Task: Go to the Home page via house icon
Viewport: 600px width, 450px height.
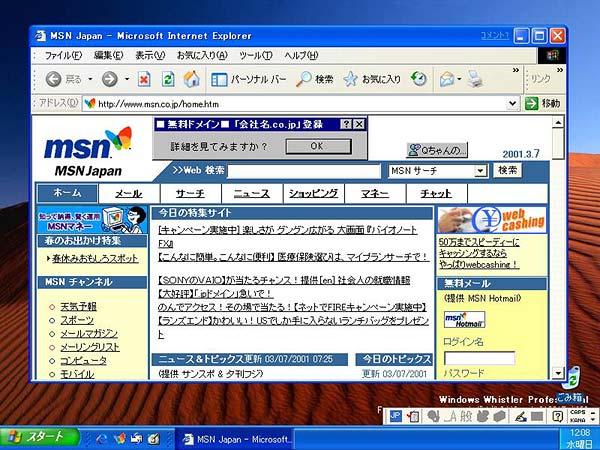Action: [191, 79]
